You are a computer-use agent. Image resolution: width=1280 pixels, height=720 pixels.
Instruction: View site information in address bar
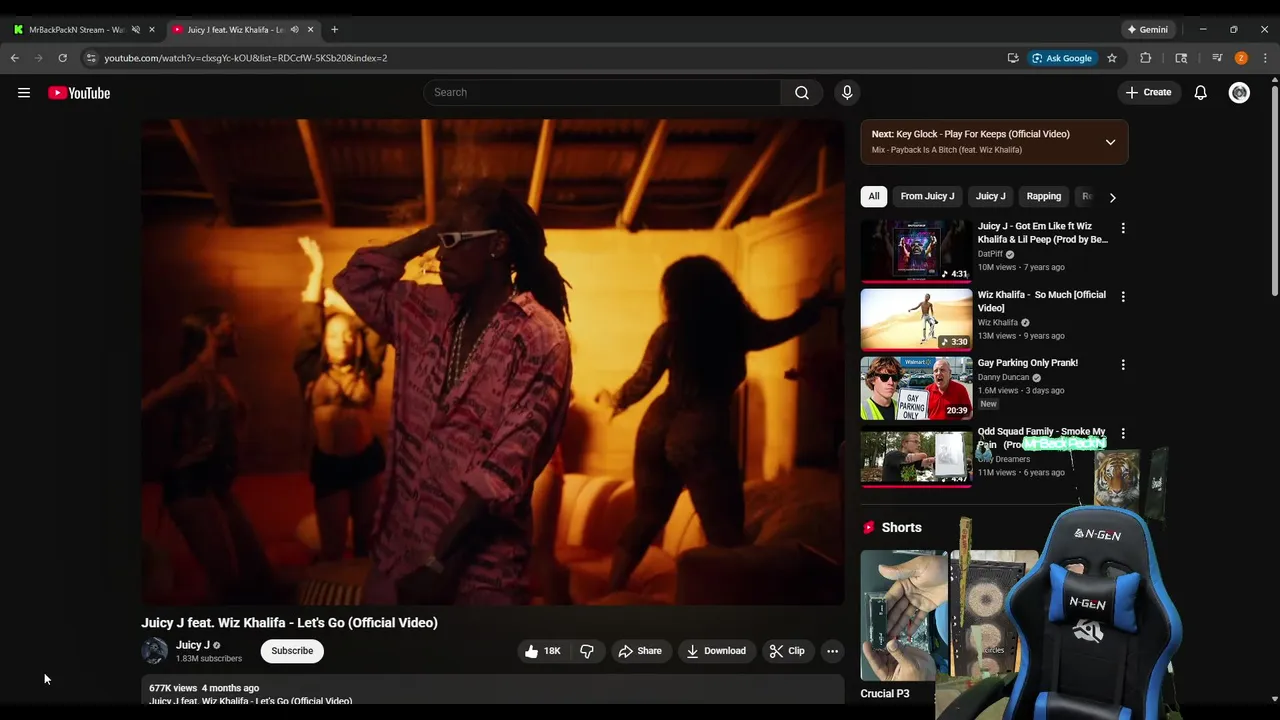91,58
